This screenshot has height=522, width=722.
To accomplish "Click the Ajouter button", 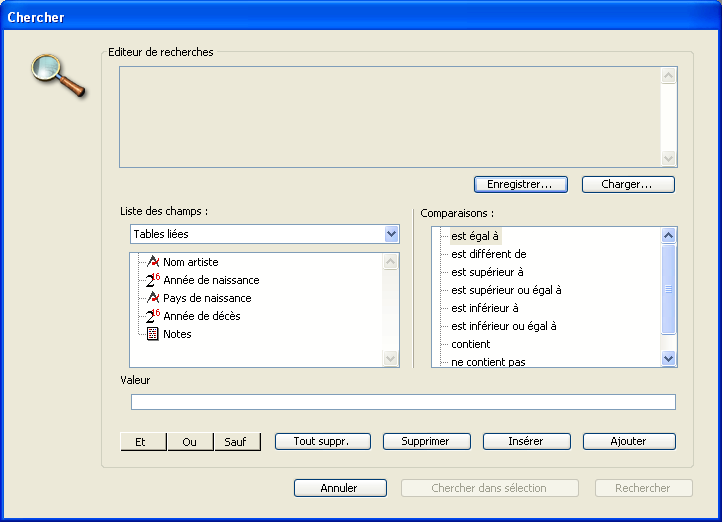I will click(629, 441).
